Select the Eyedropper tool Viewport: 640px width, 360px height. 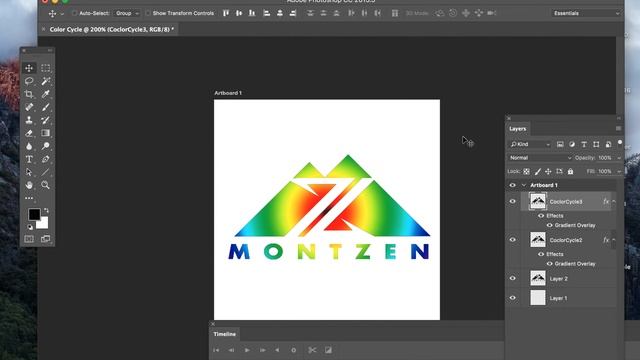pyautogui.click(x=45, y=94)
